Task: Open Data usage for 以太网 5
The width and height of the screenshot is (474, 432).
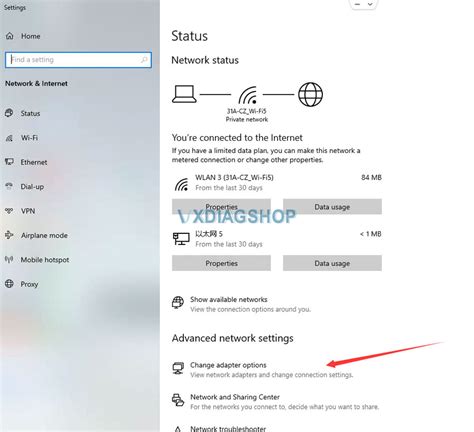Action: (x=332, y=263)
